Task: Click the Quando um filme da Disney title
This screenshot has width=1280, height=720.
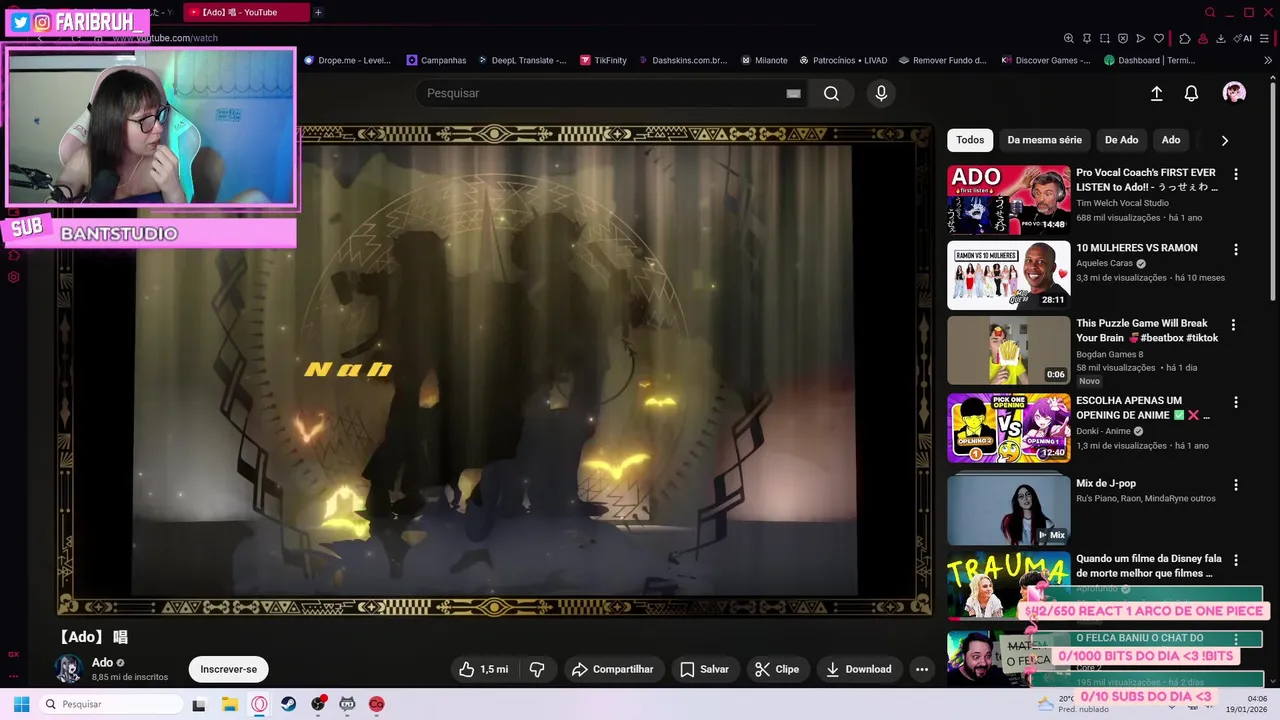Action: pyautogui.click(x=1149, y=566)
